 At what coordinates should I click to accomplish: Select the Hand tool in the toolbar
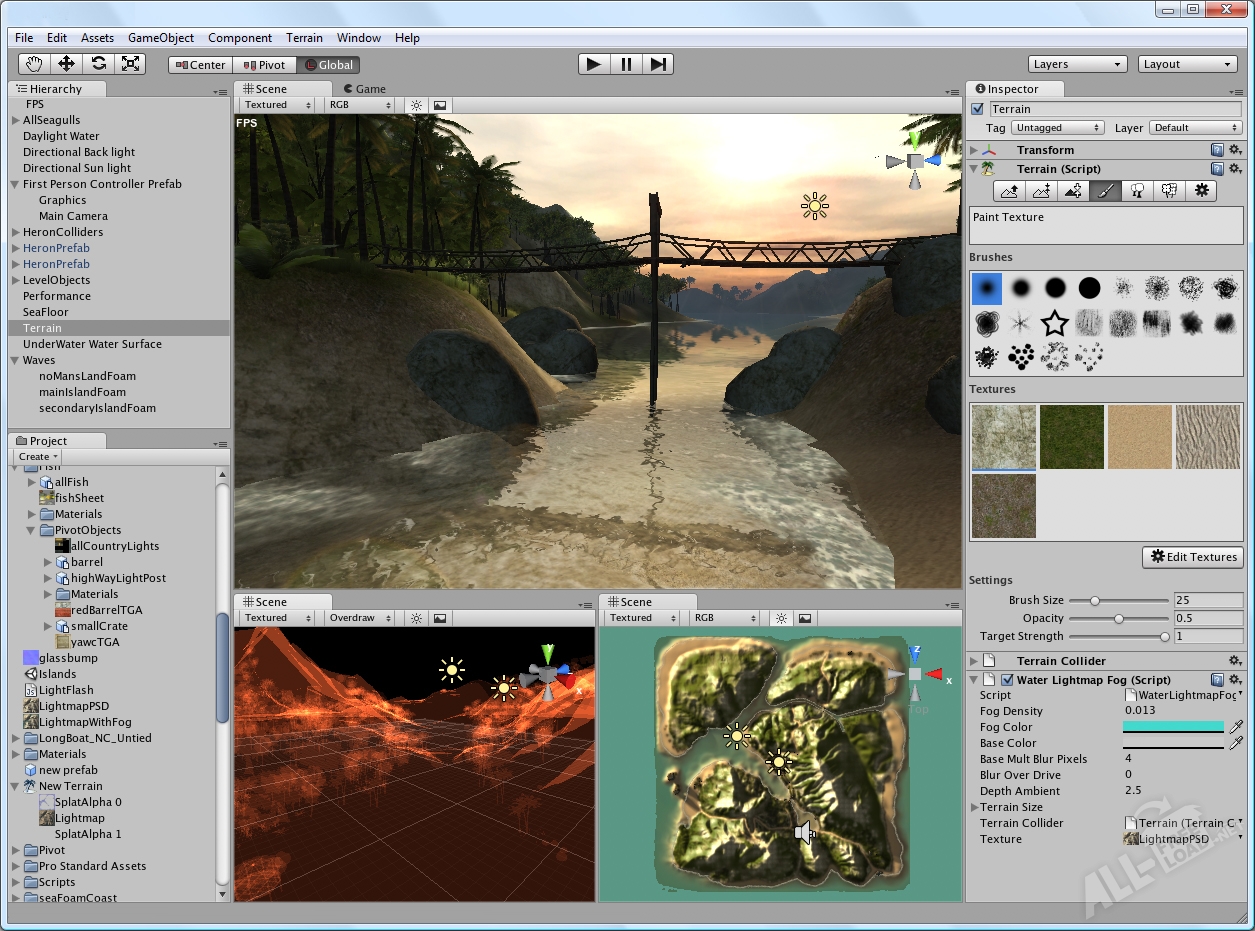pos(35,64)
